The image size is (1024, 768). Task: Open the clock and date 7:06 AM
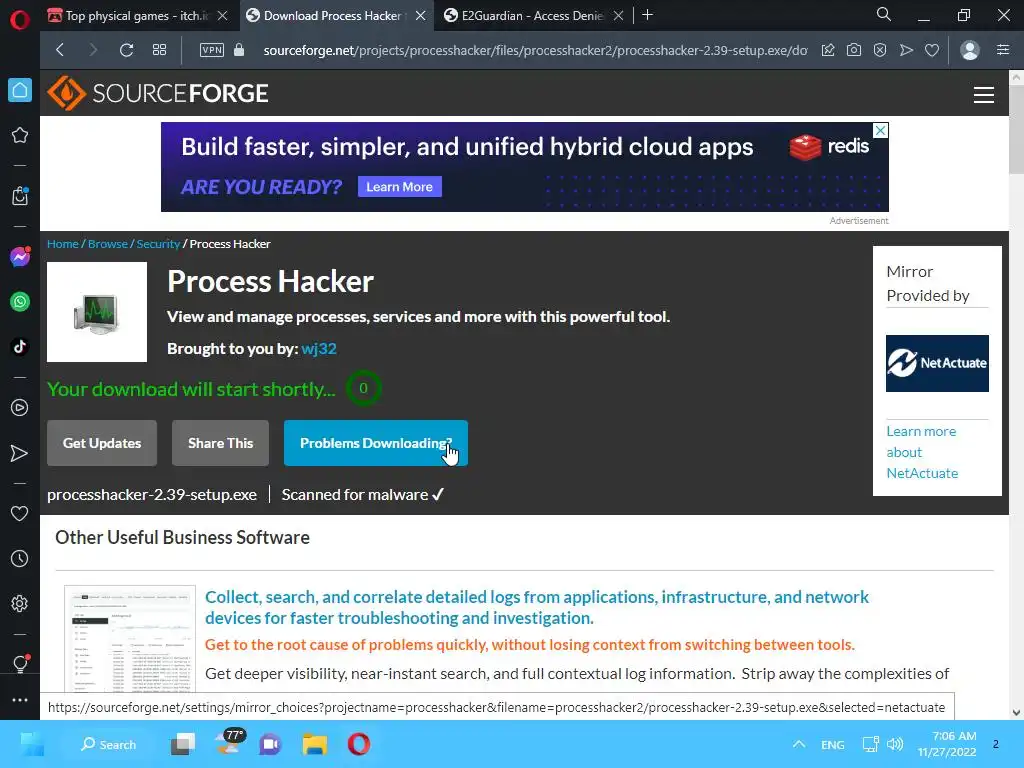947,744
